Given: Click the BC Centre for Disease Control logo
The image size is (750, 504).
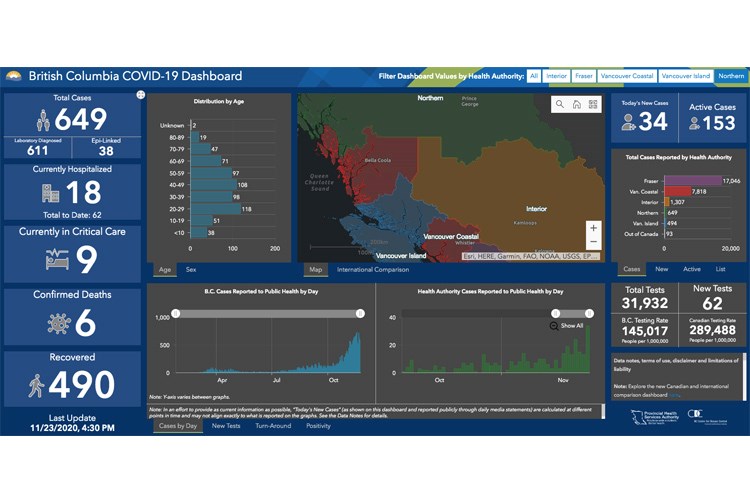Looking at the screenshot, I should click(707, 416).
